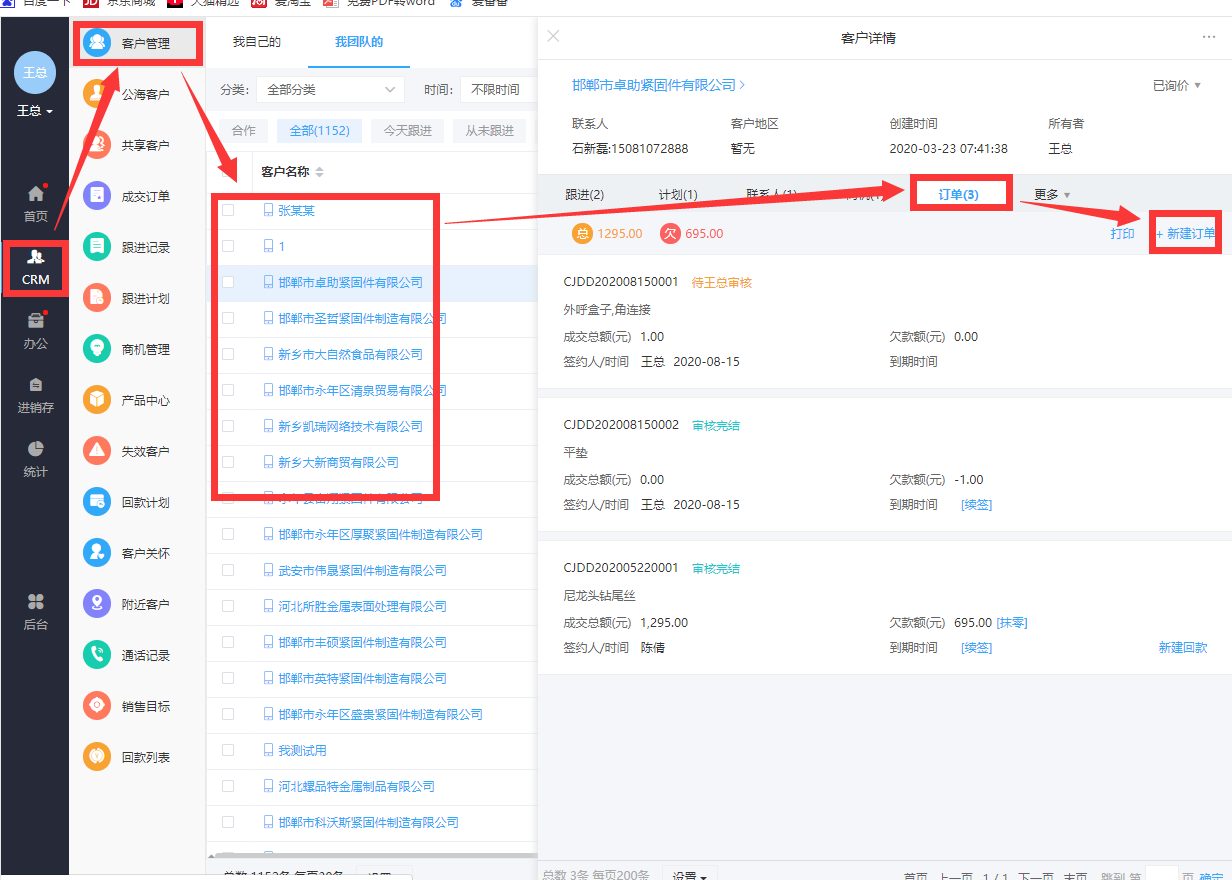Close the 客户详情 panel with X
1232x880 pixels.
point(553,36)
